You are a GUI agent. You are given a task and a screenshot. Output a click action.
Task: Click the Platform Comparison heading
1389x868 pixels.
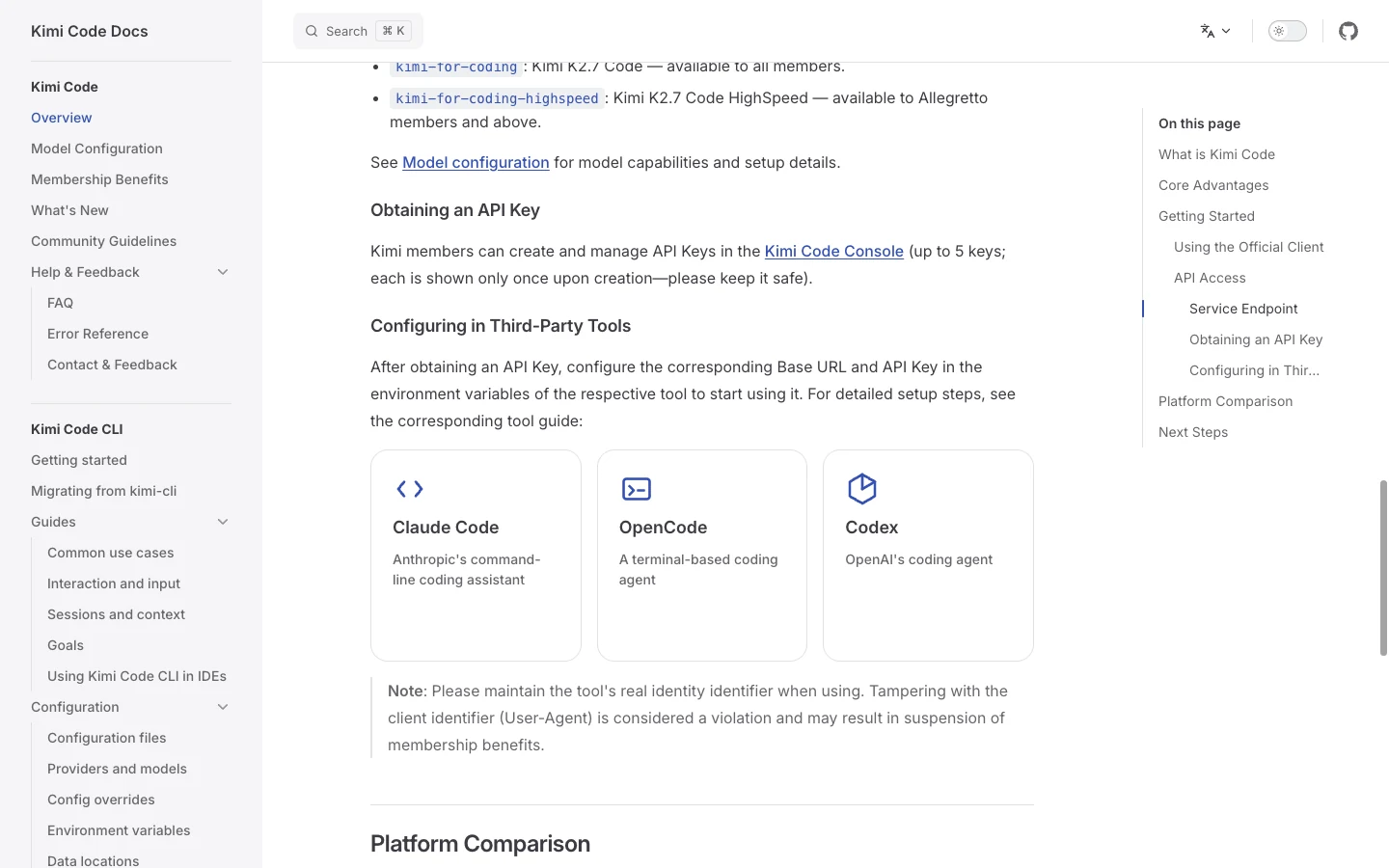(x=480, y=844)
